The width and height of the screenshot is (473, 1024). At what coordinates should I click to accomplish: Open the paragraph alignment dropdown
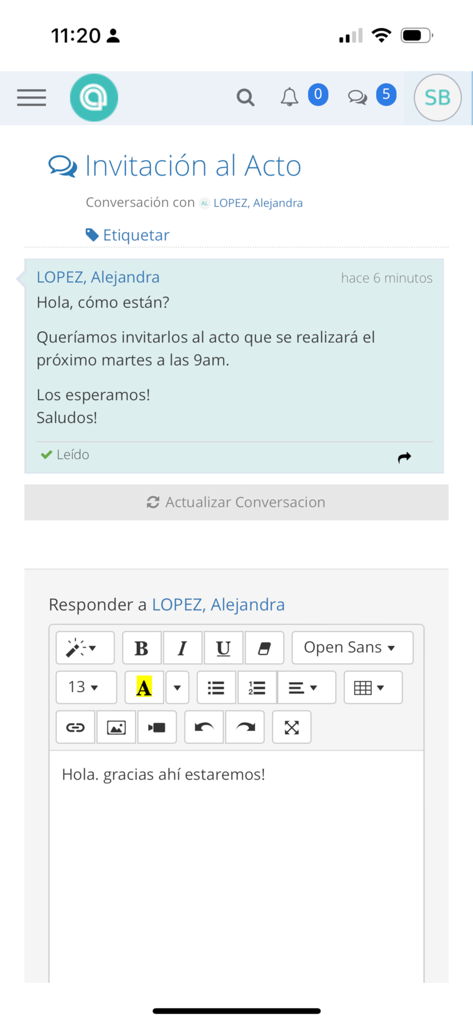[x=307, y=687]
